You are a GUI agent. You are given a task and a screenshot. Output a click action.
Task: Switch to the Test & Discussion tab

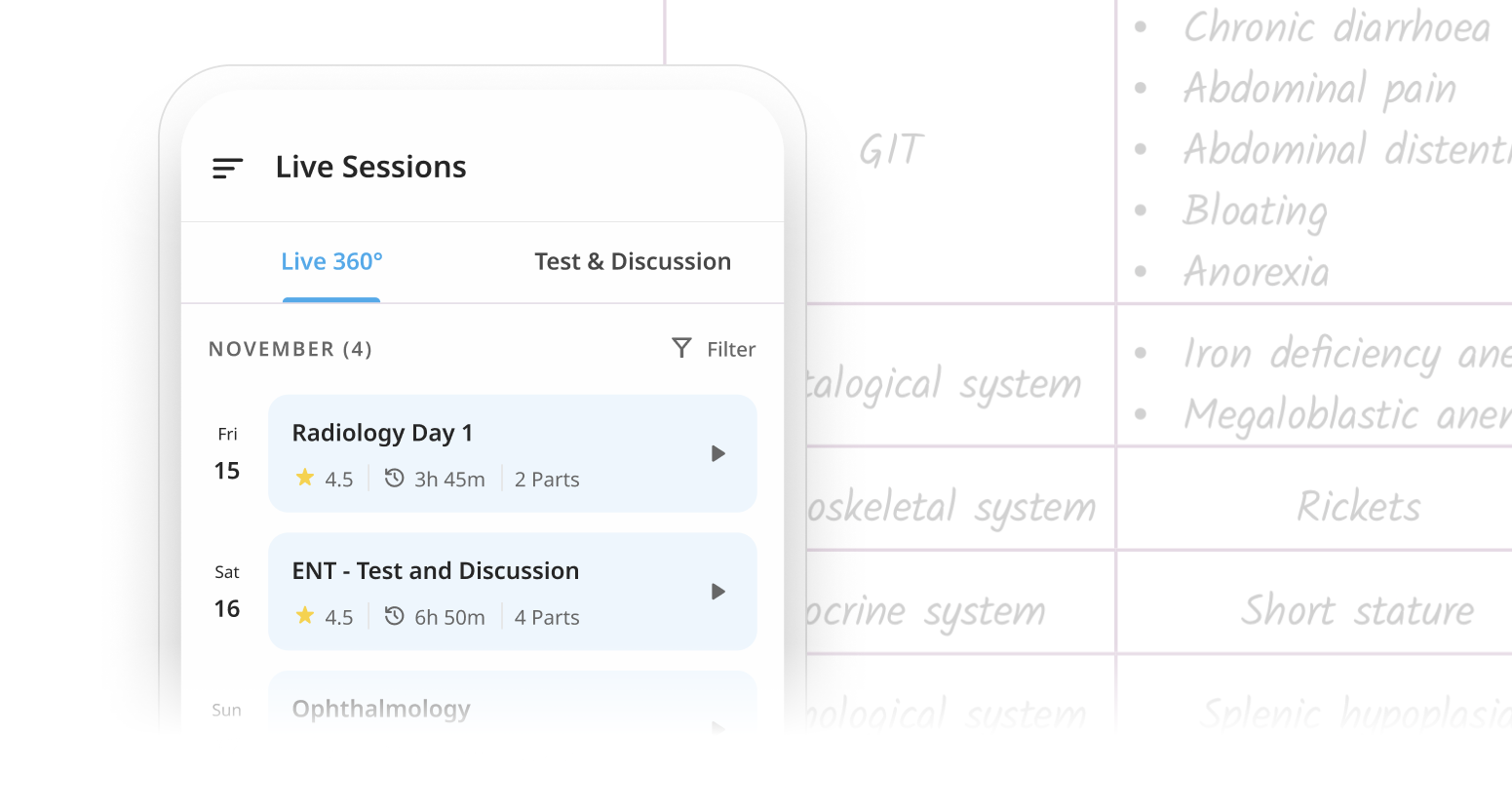point(633,261)
